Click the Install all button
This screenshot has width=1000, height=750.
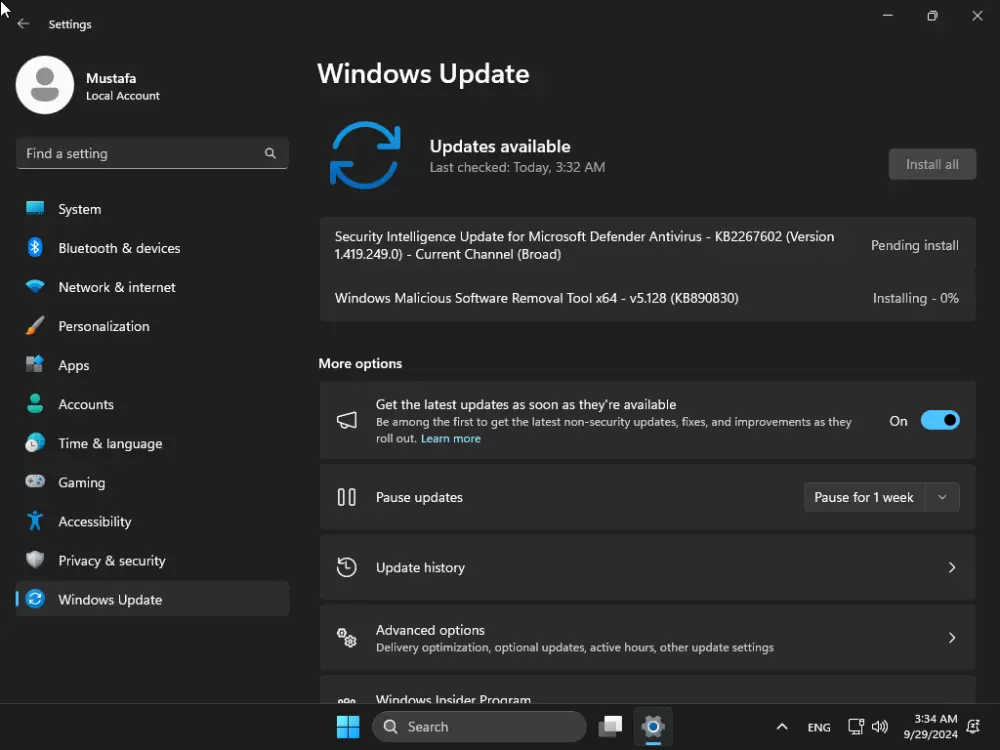(x=932, y=165)
